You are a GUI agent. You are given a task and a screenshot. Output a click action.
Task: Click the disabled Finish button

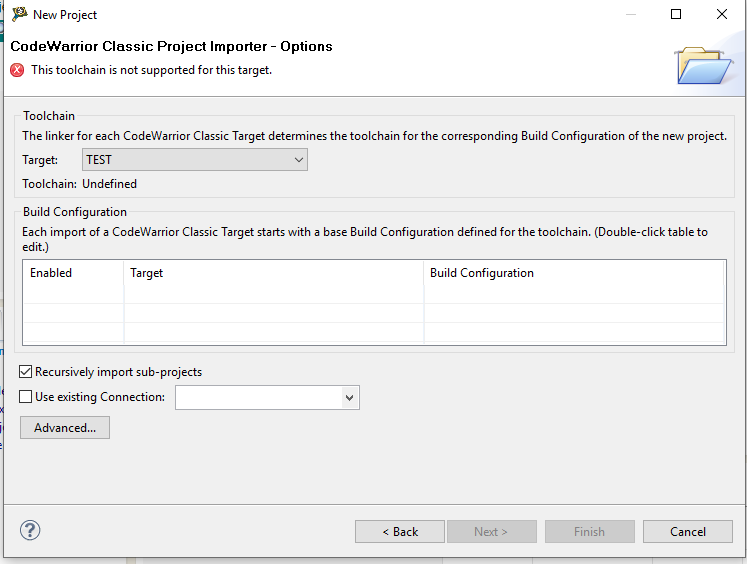pyautogui.click(x=589, y=531)
